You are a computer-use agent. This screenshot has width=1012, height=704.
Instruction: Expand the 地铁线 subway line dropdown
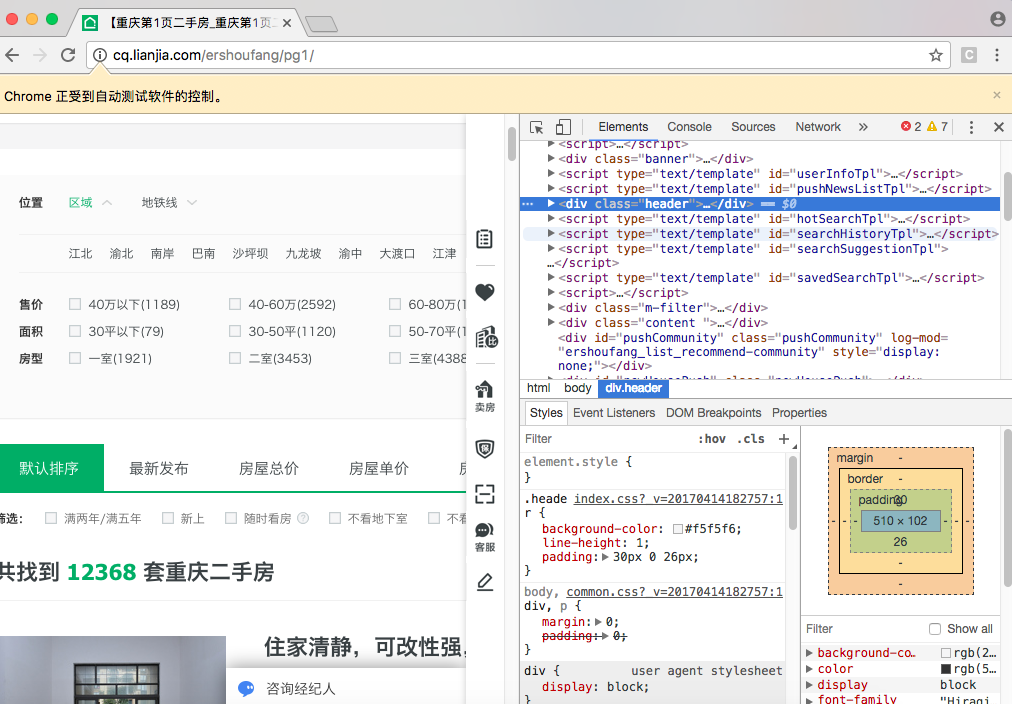[169, 203]
